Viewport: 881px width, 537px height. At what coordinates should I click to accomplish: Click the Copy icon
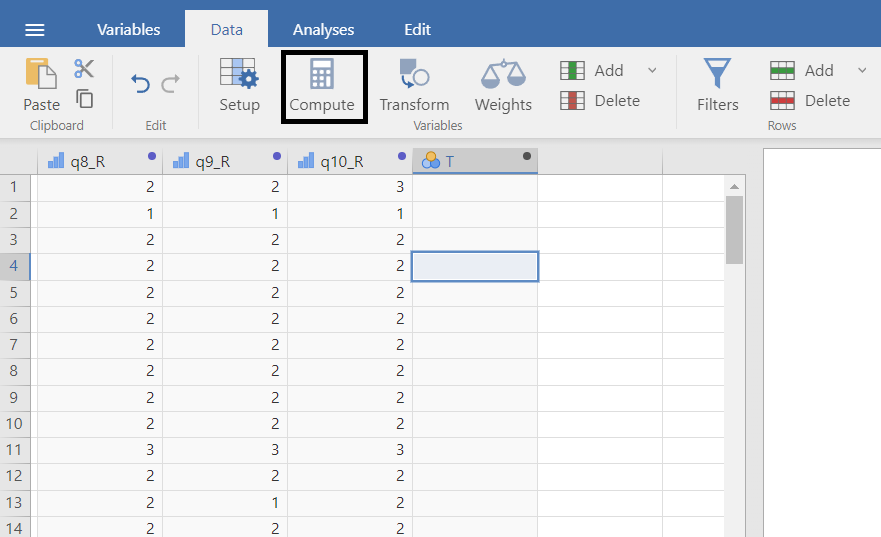85,99
